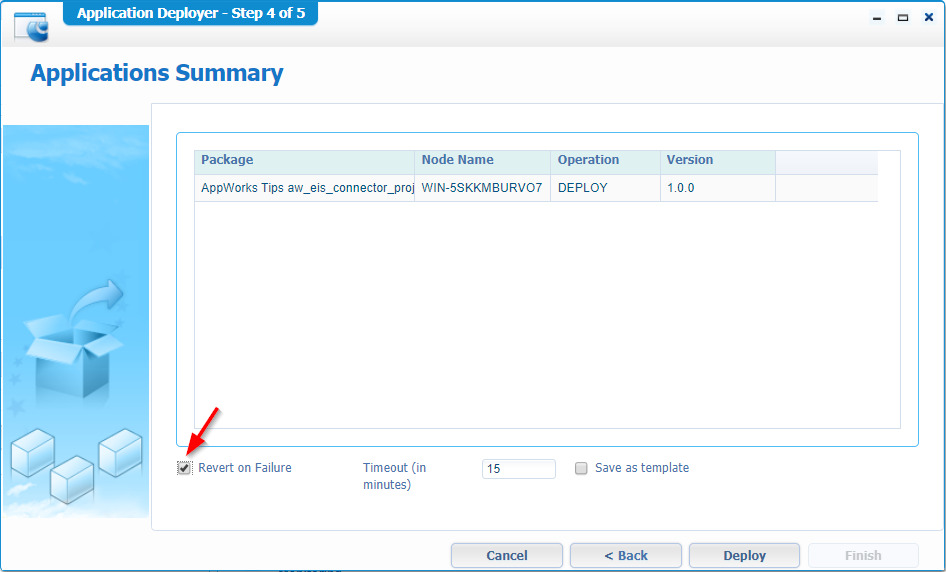
Task: Start deployment with the Deploy button
Action: [x=744, y=555]
